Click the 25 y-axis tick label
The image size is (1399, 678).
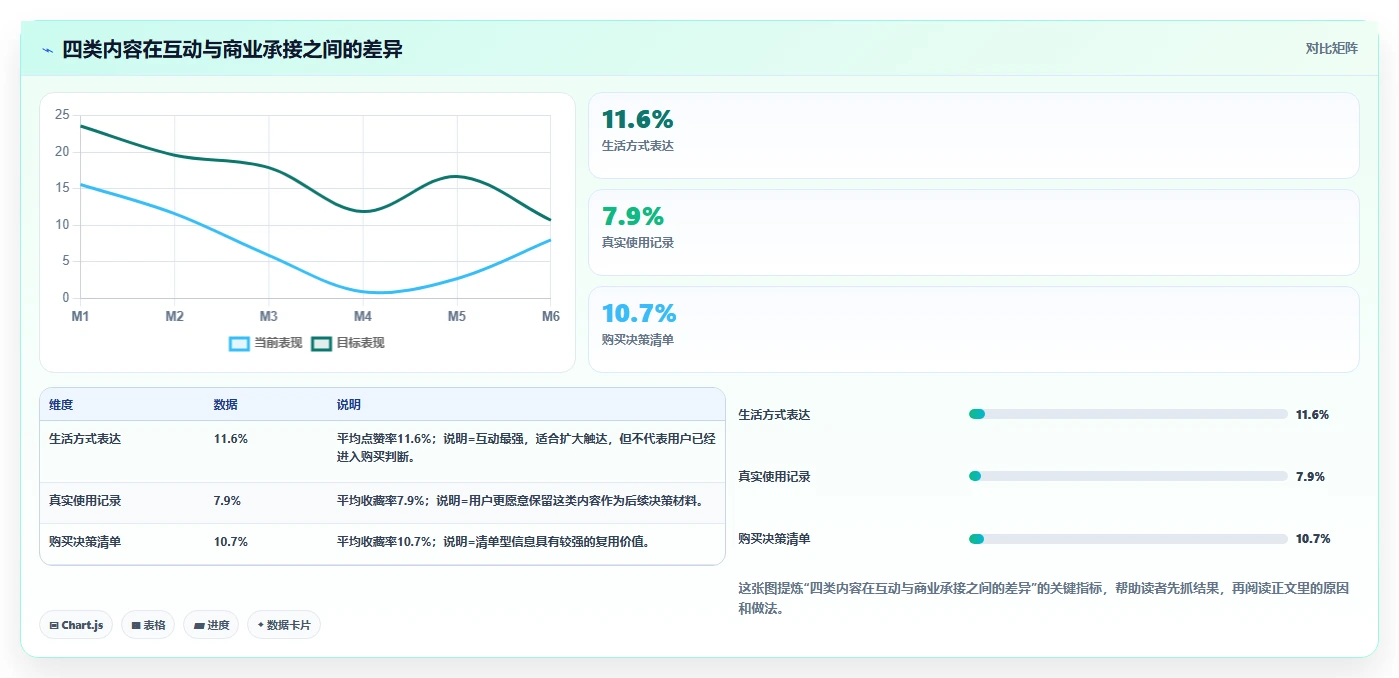tap(62, 115)
